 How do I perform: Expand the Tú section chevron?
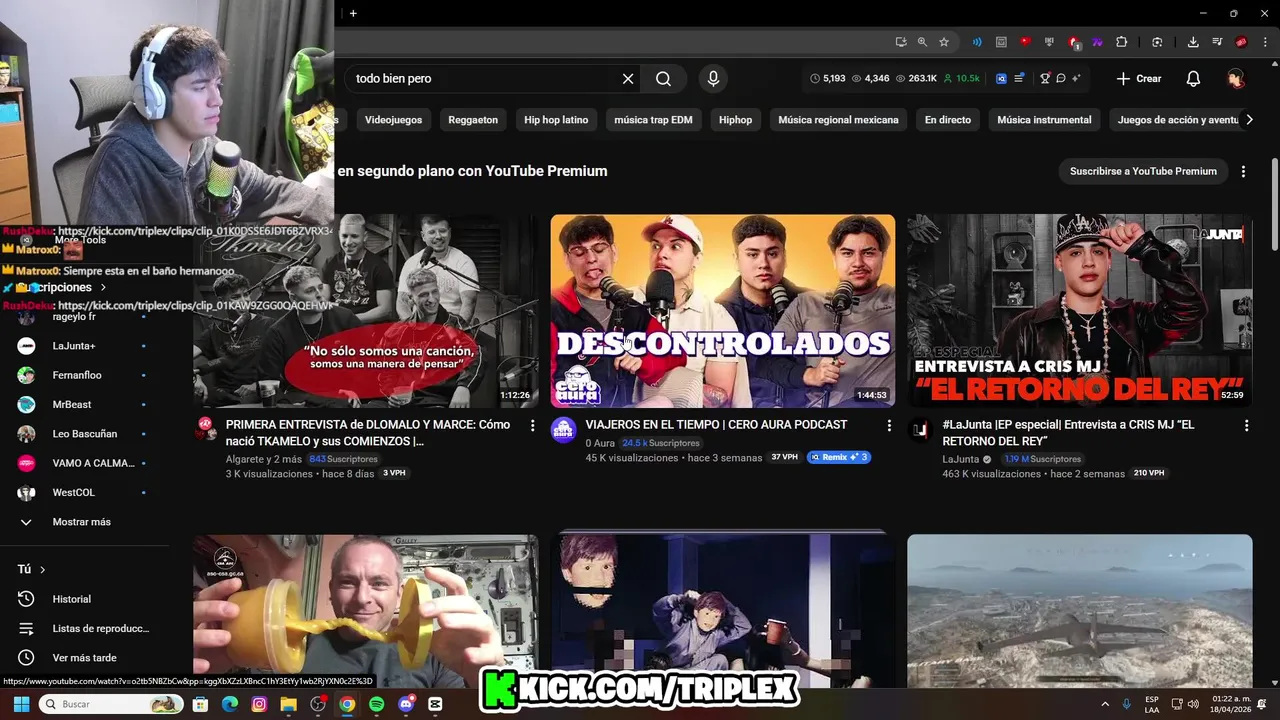[x=42, y=570]
